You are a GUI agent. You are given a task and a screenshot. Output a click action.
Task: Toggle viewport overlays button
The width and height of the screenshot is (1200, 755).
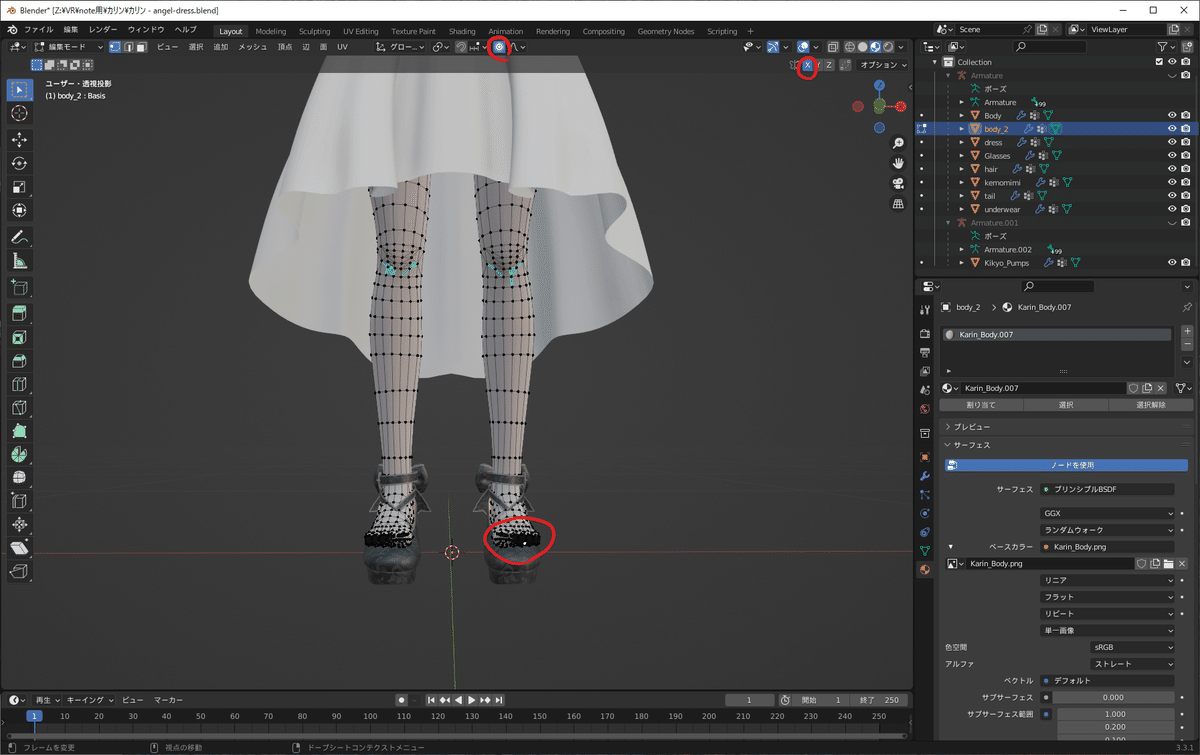pyautogui.click(x=804, y=47)
